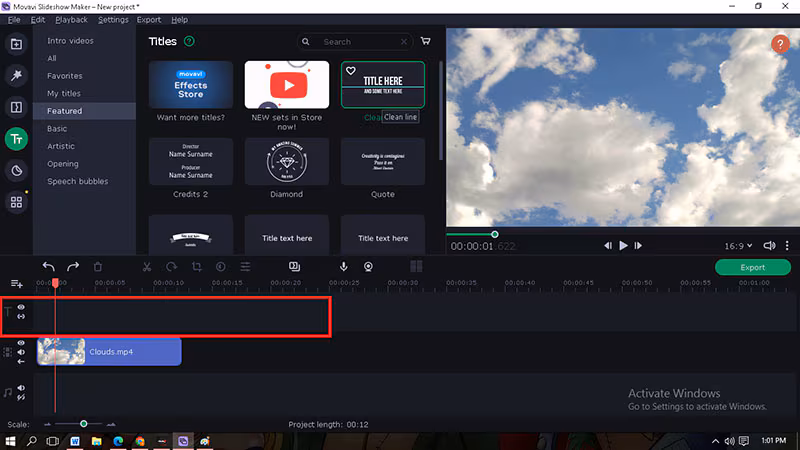Screen dimensions: 800x450
Task: Open the File menu
Action: 14,20
